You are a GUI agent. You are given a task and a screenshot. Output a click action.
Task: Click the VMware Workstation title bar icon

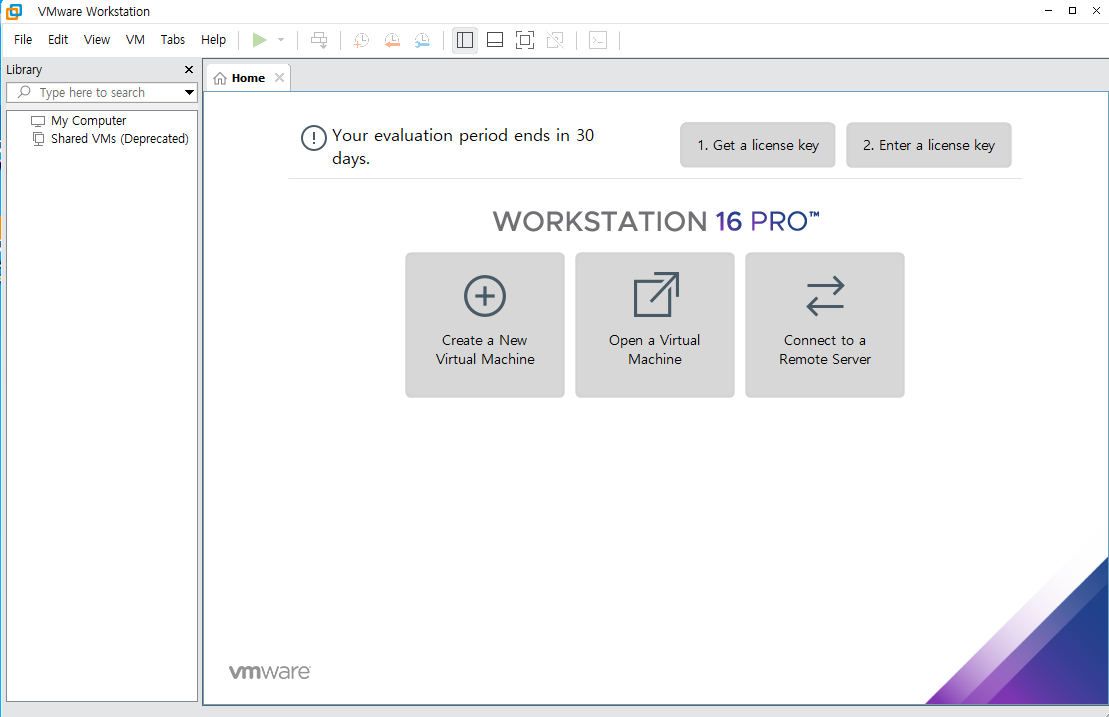tap(13, 11)
